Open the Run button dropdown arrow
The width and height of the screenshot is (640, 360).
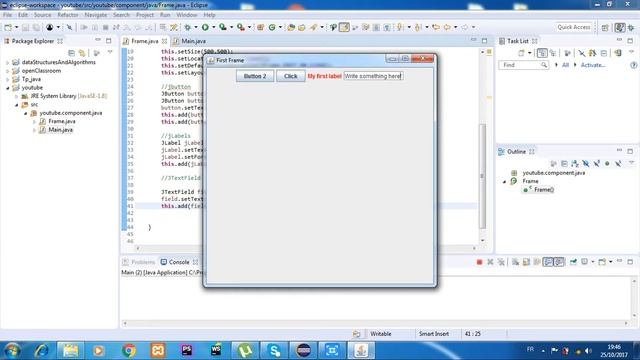pyautogui.click(x=213, y=27)
